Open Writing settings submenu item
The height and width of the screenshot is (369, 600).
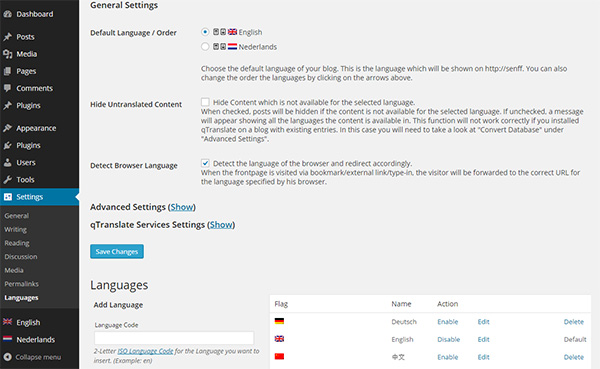click(15, 230)
